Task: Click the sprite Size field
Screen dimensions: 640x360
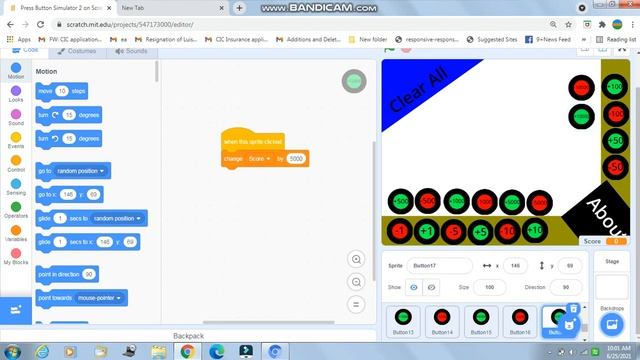Action: (489, 287)
